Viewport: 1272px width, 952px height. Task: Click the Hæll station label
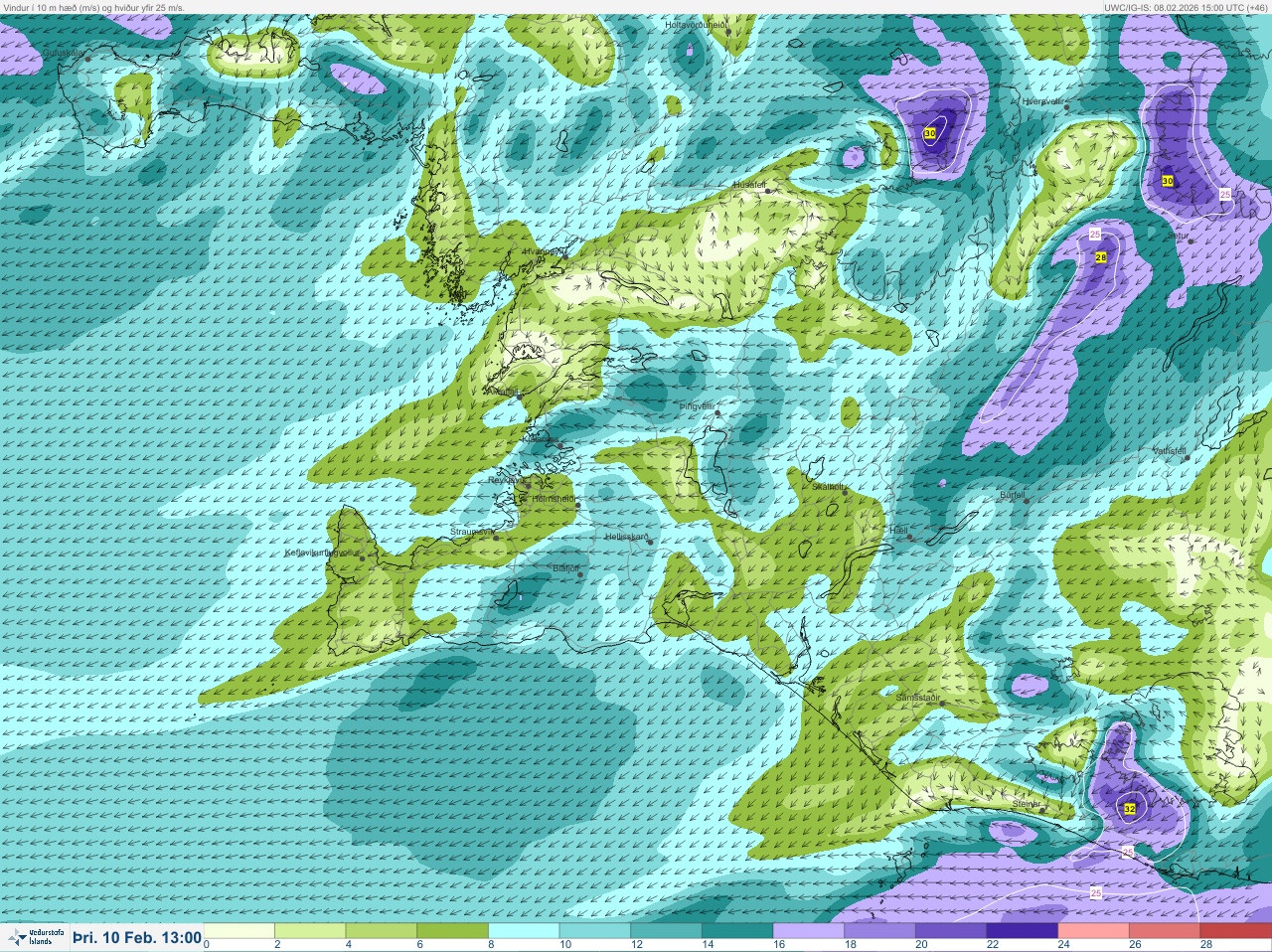(899, 532)
